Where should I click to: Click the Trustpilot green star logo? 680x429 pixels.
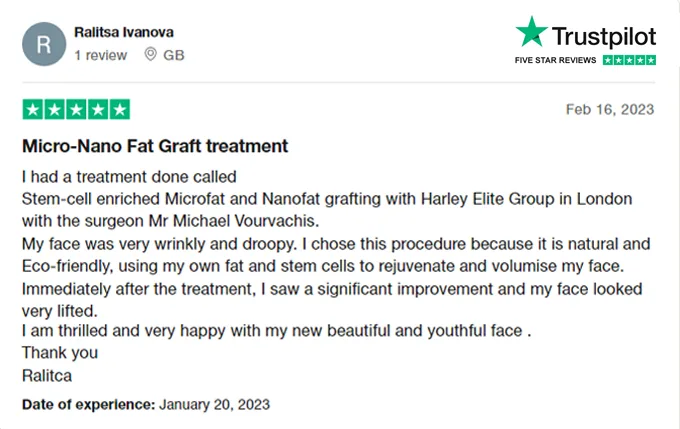[532, 32]
